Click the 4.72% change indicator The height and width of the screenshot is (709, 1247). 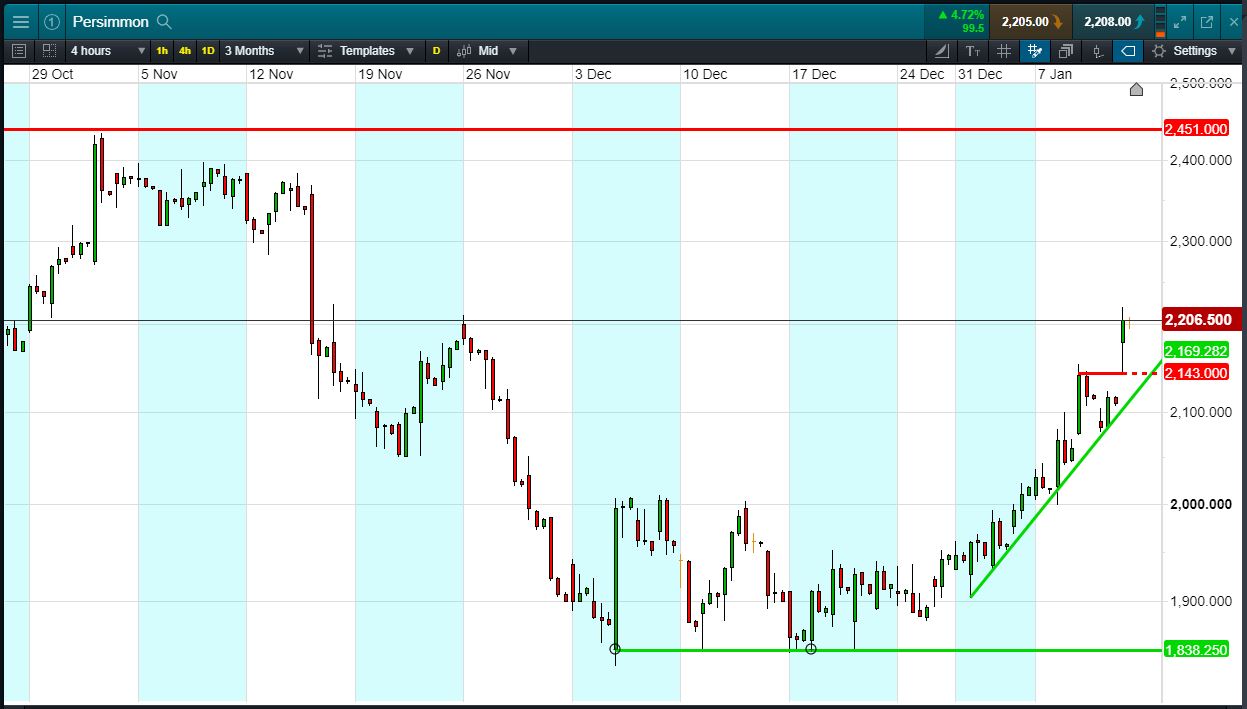(x=960, y=15)
